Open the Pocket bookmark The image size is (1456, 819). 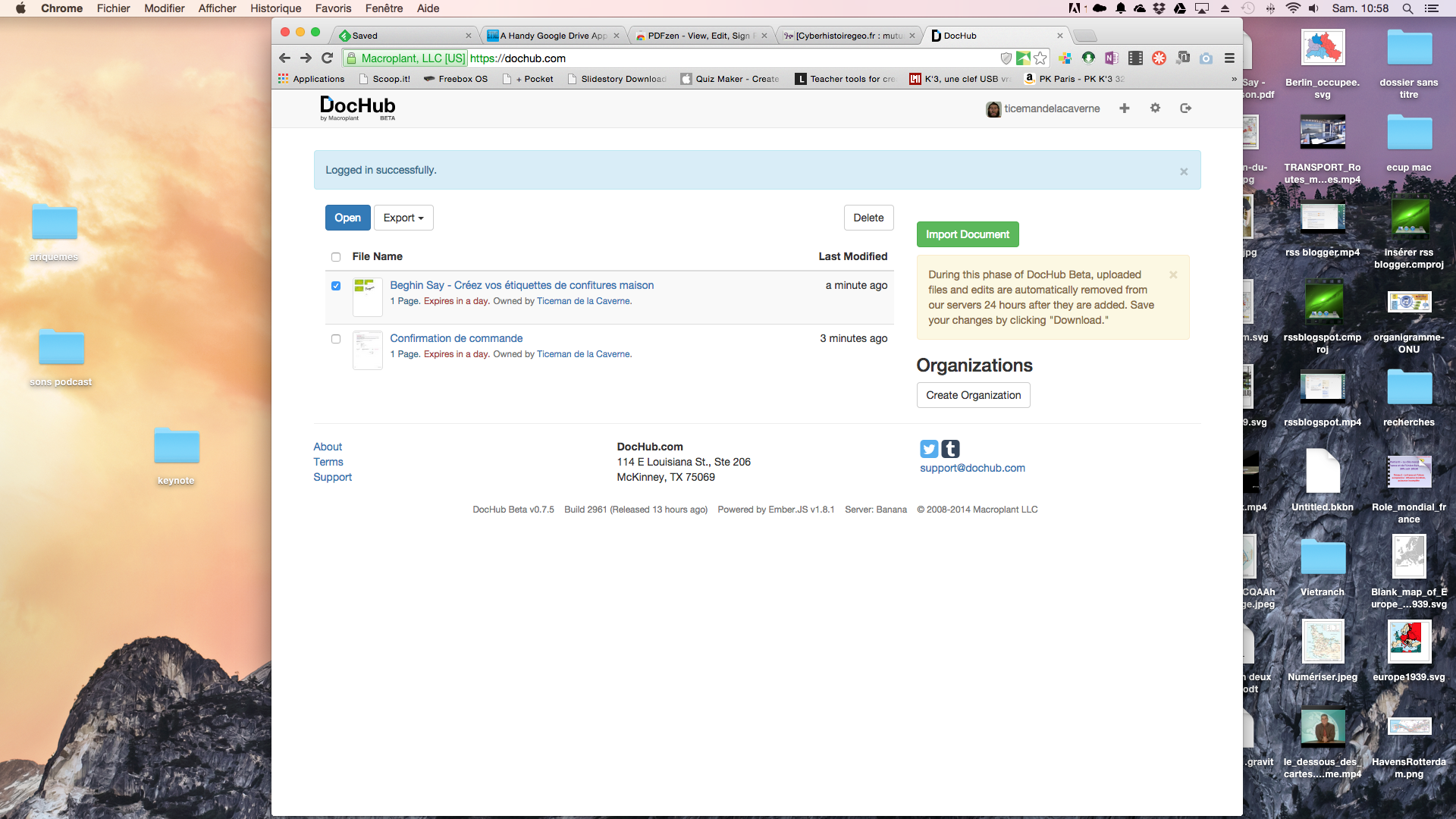coord(529,79)
